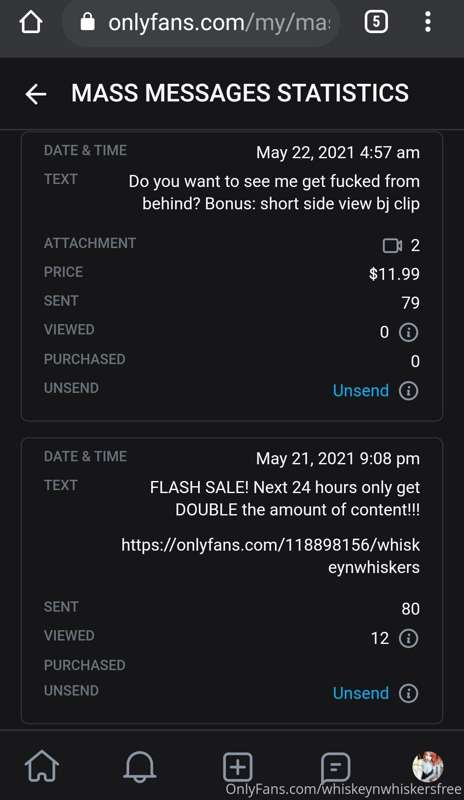464x800 pixels.
Task: Open the browser tab switcher showing 5
Action: pos(376,22)
